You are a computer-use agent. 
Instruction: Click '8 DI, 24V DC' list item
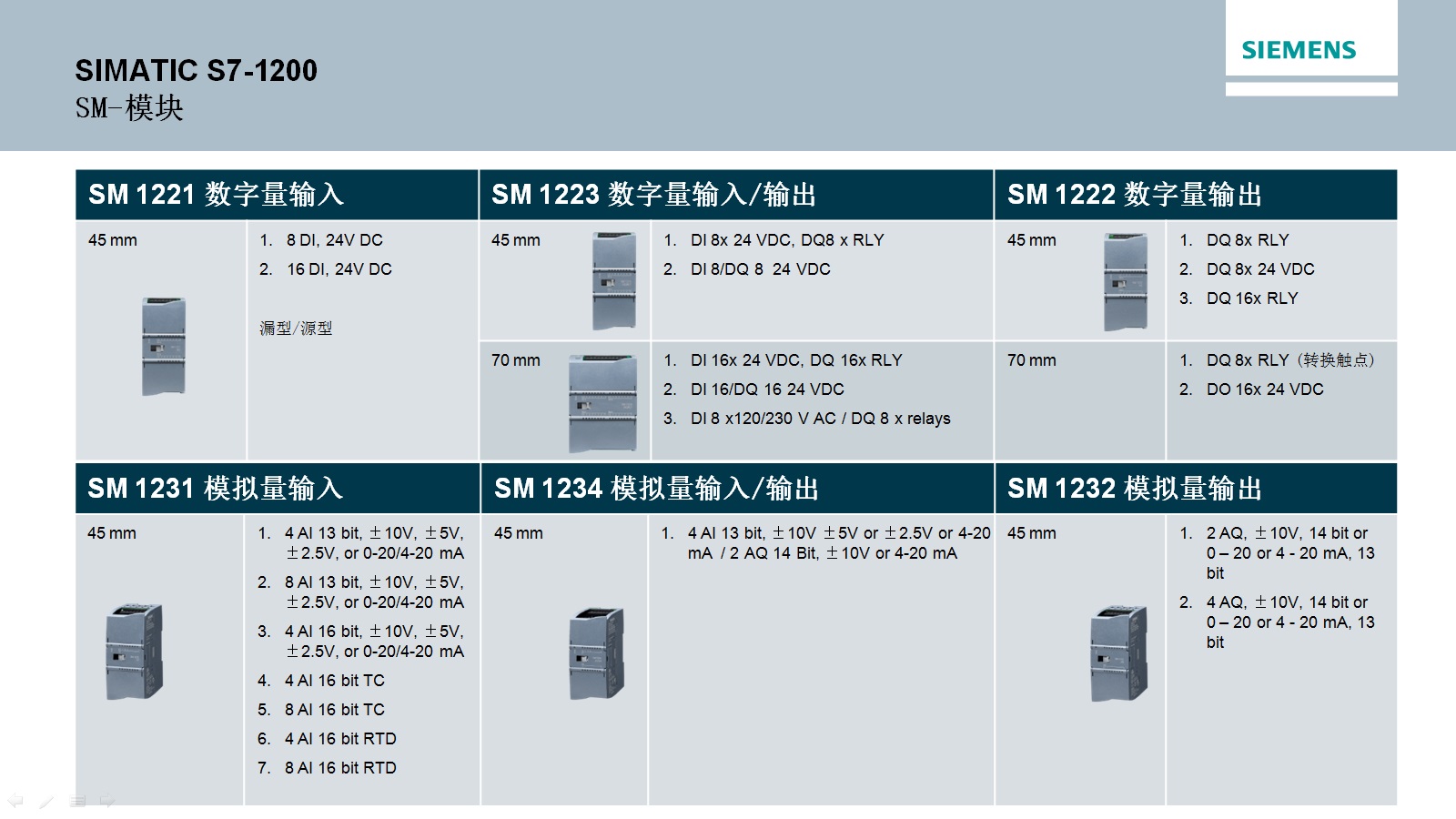click(x=335, y=240)
